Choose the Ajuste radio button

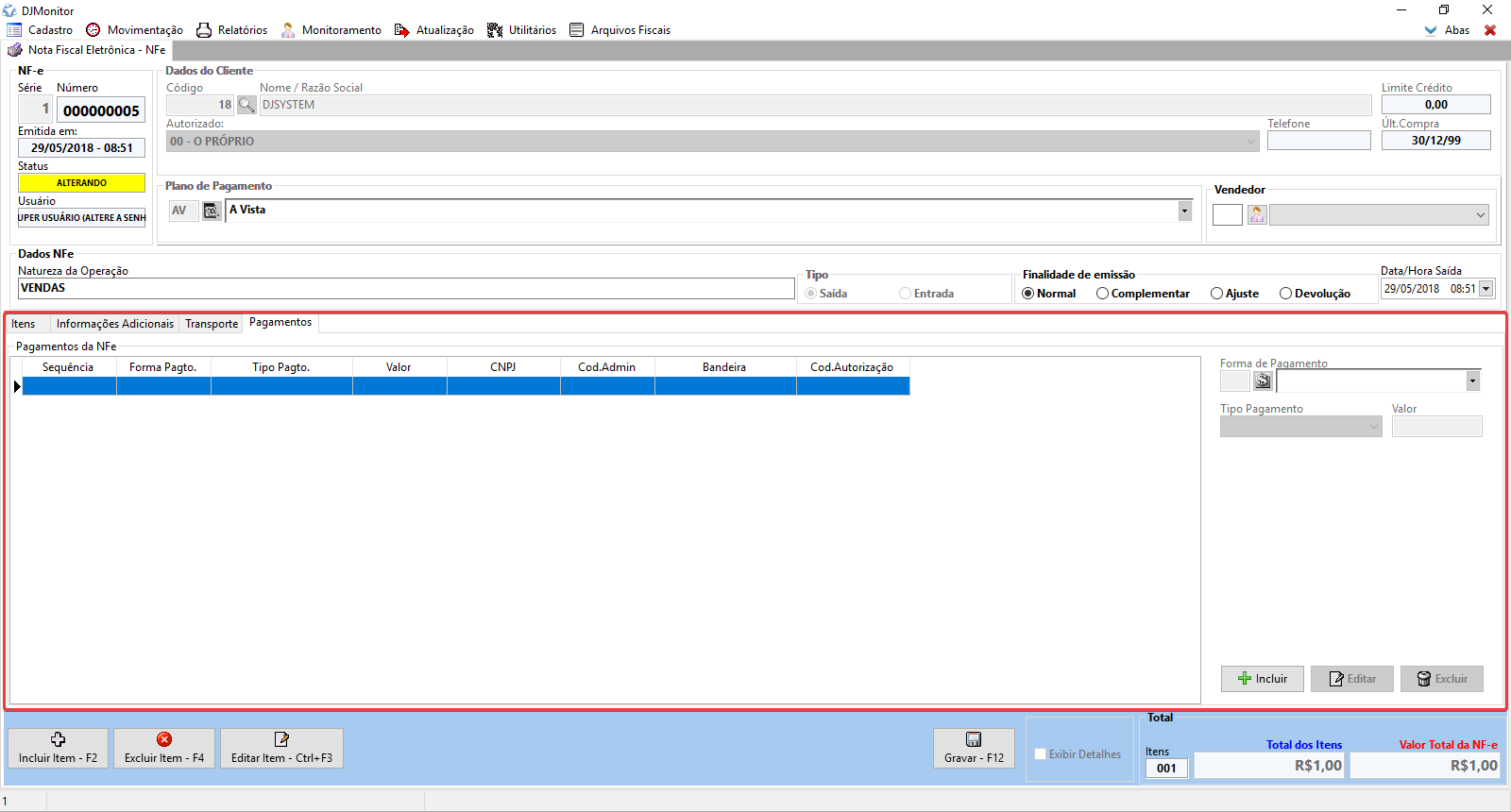[1216, 294]
